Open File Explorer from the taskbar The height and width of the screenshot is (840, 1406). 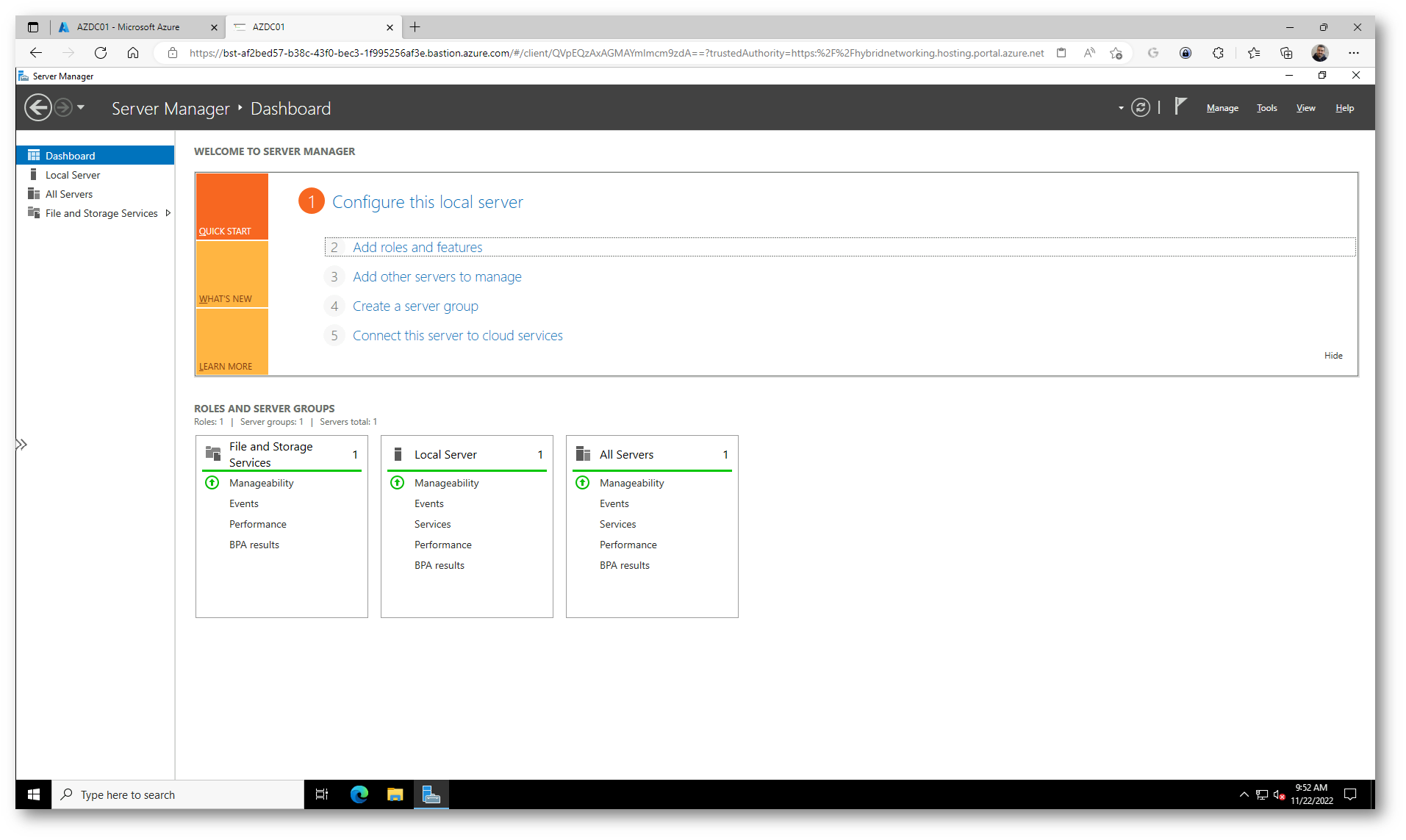pyautogui.click(x=395, y=794)
